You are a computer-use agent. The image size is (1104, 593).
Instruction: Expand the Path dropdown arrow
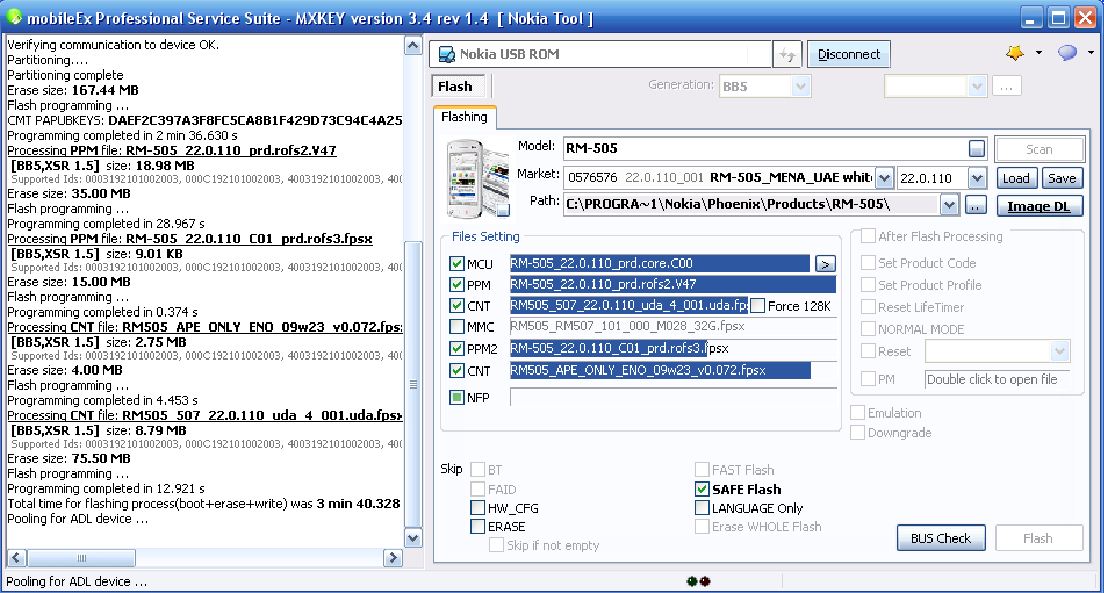click(x=949, y=206)
